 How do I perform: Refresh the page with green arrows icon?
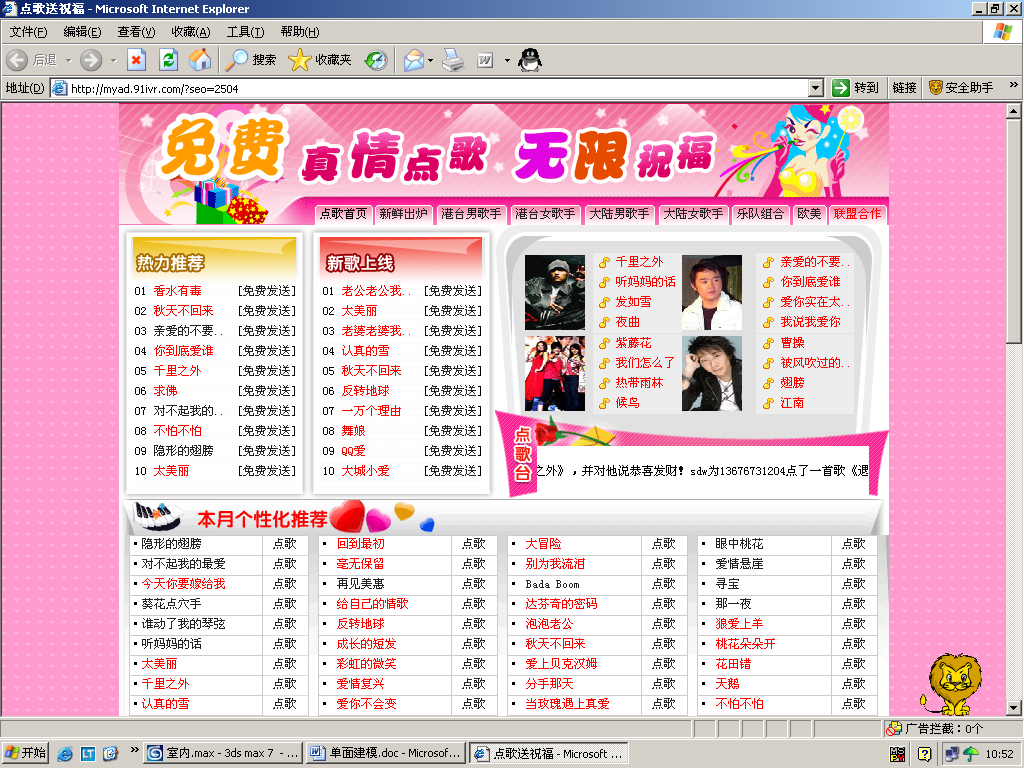coord(168,60)
